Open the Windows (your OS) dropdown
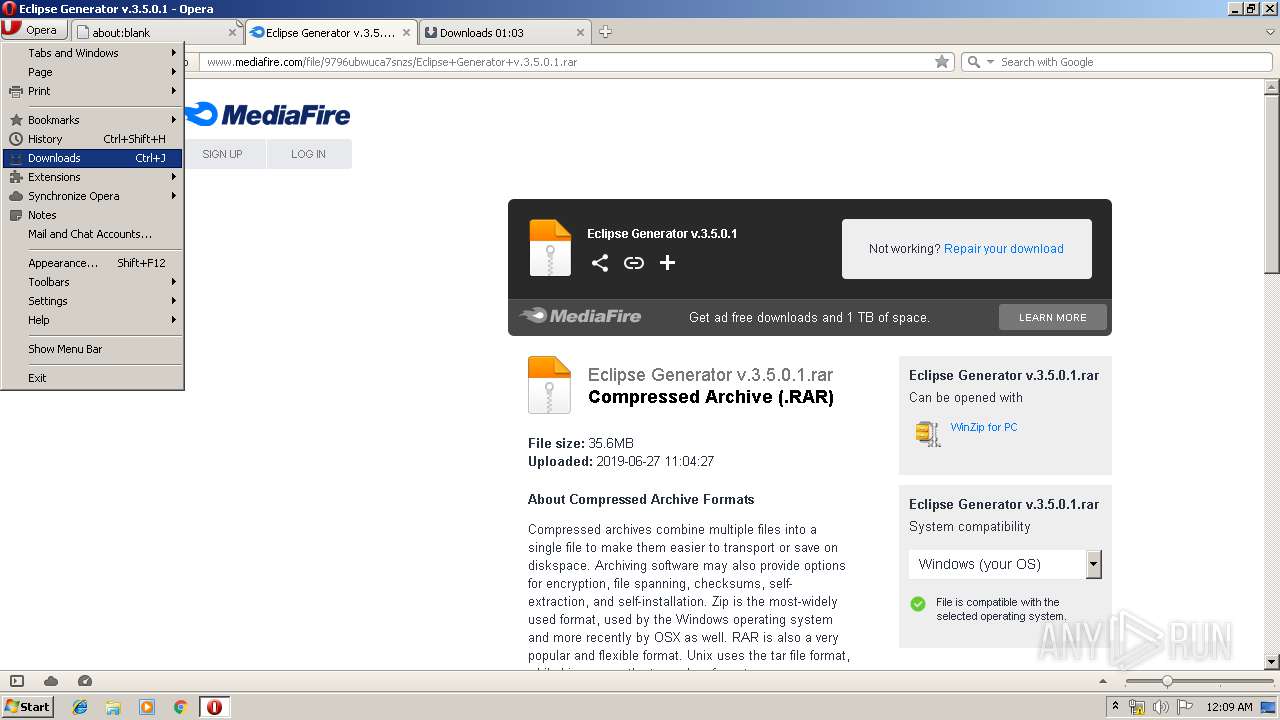The height and width of the screenshot is (720, 1280). pyautogui.click(x=1004, y=564)
